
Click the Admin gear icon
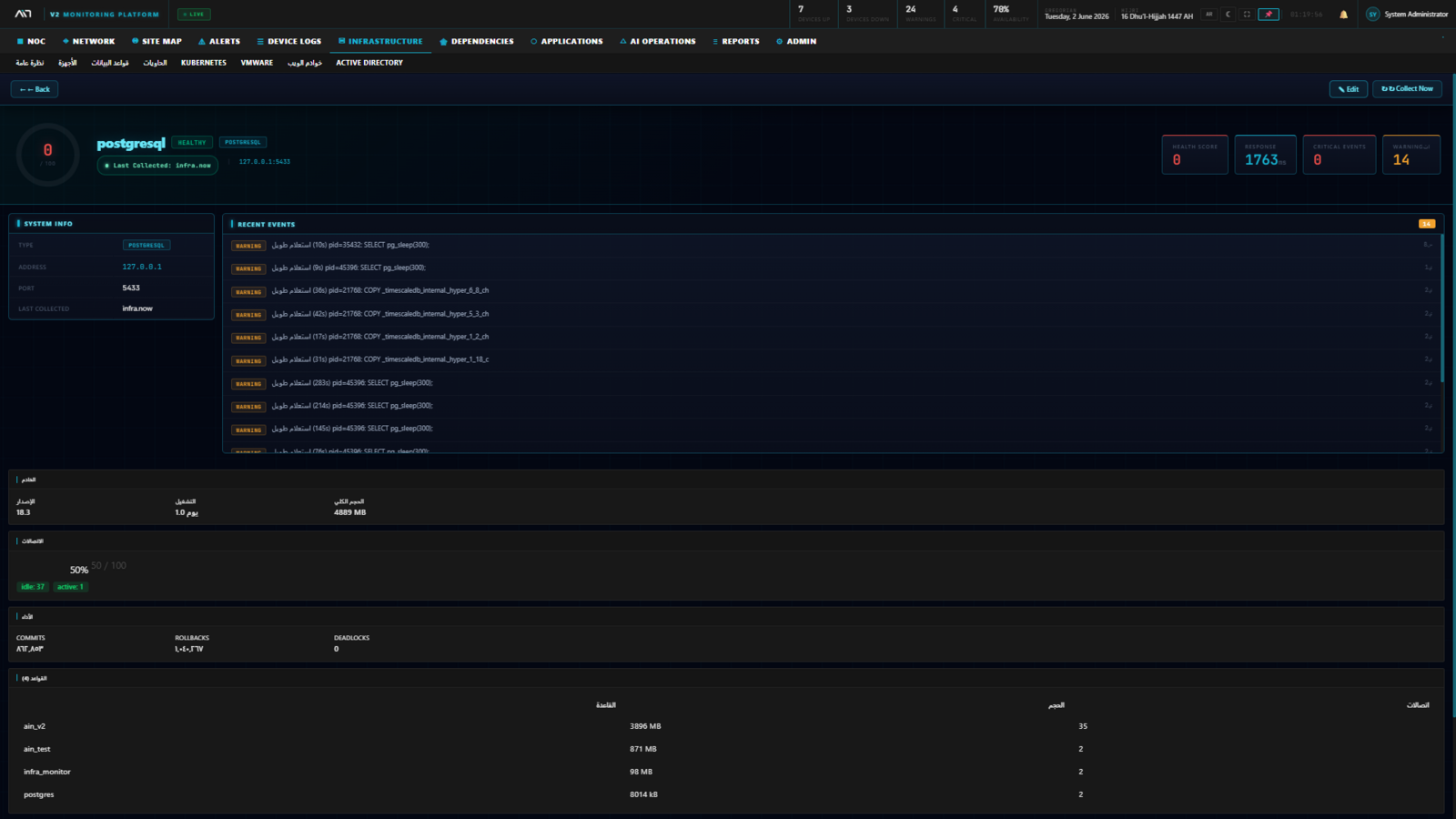pos(780,41)
